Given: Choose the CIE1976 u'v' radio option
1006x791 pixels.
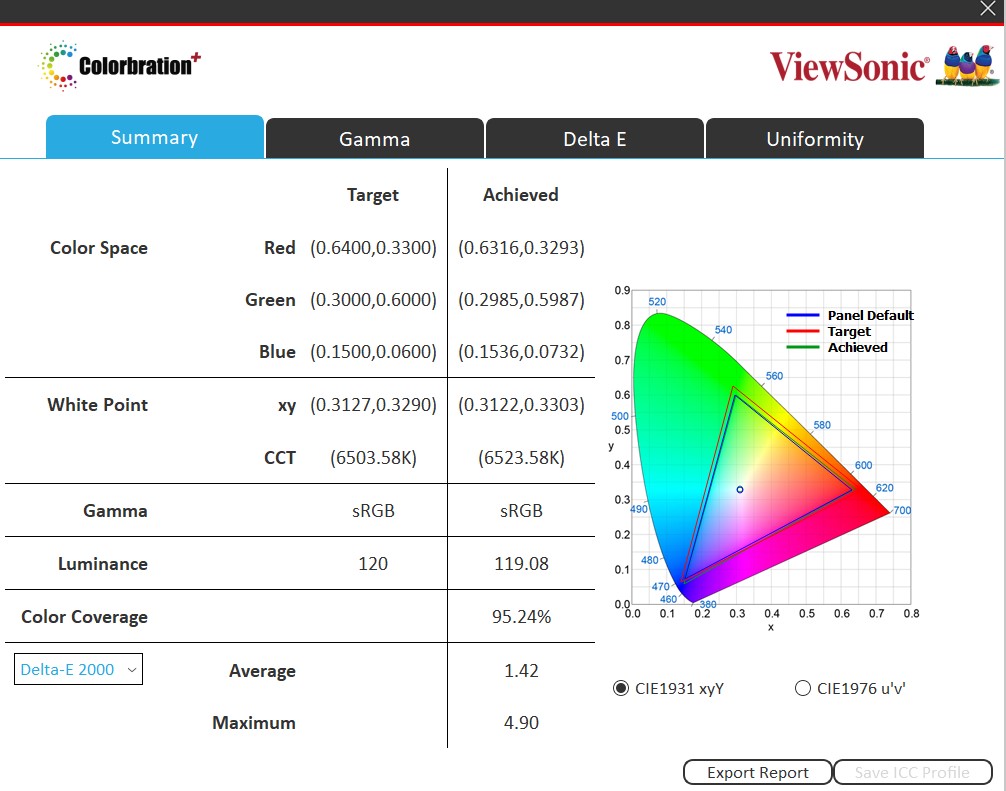Looking at the screenshot, I should click(x=802, y=688).
